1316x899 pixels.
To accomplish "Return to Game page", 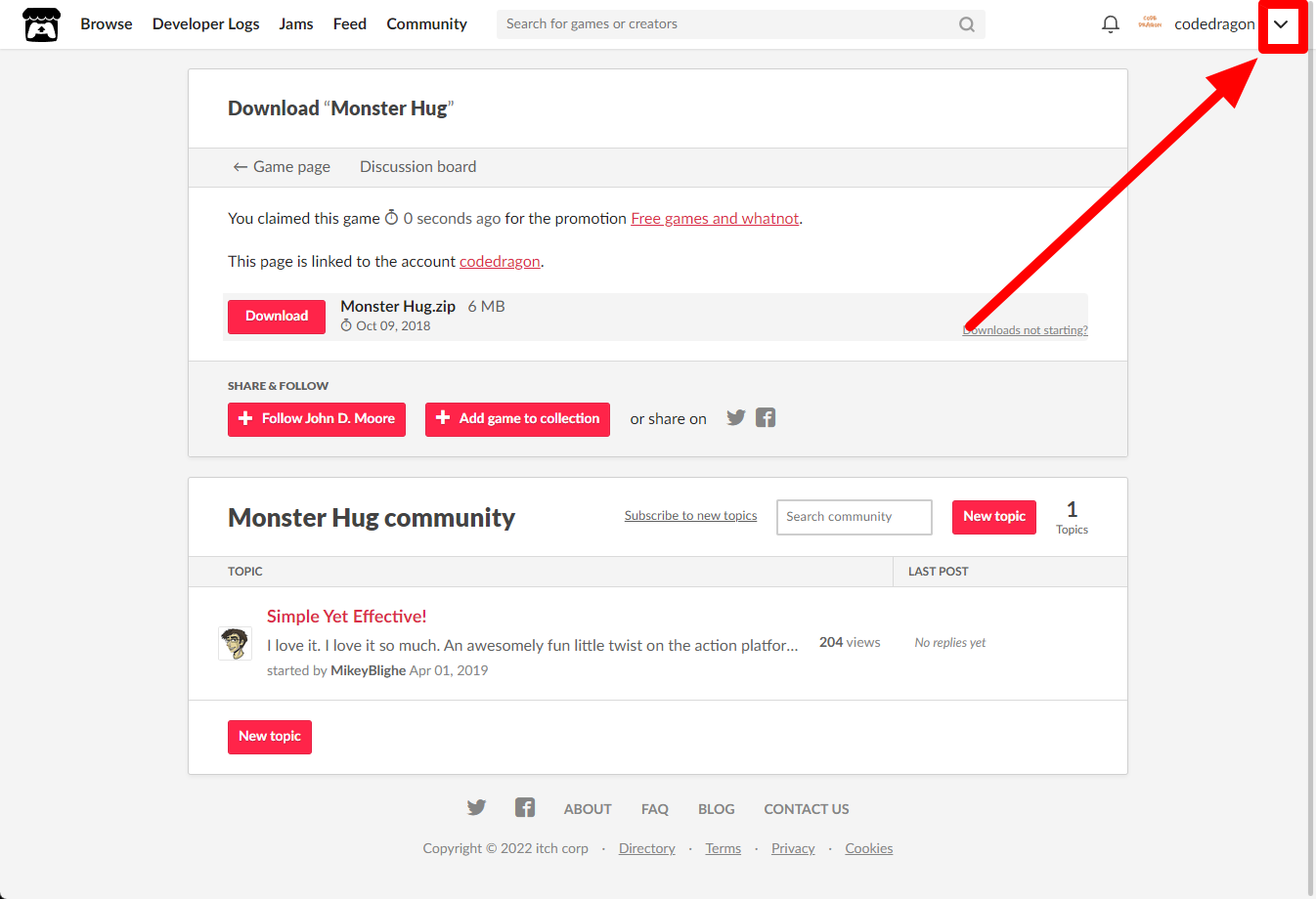I will [282, 167].
